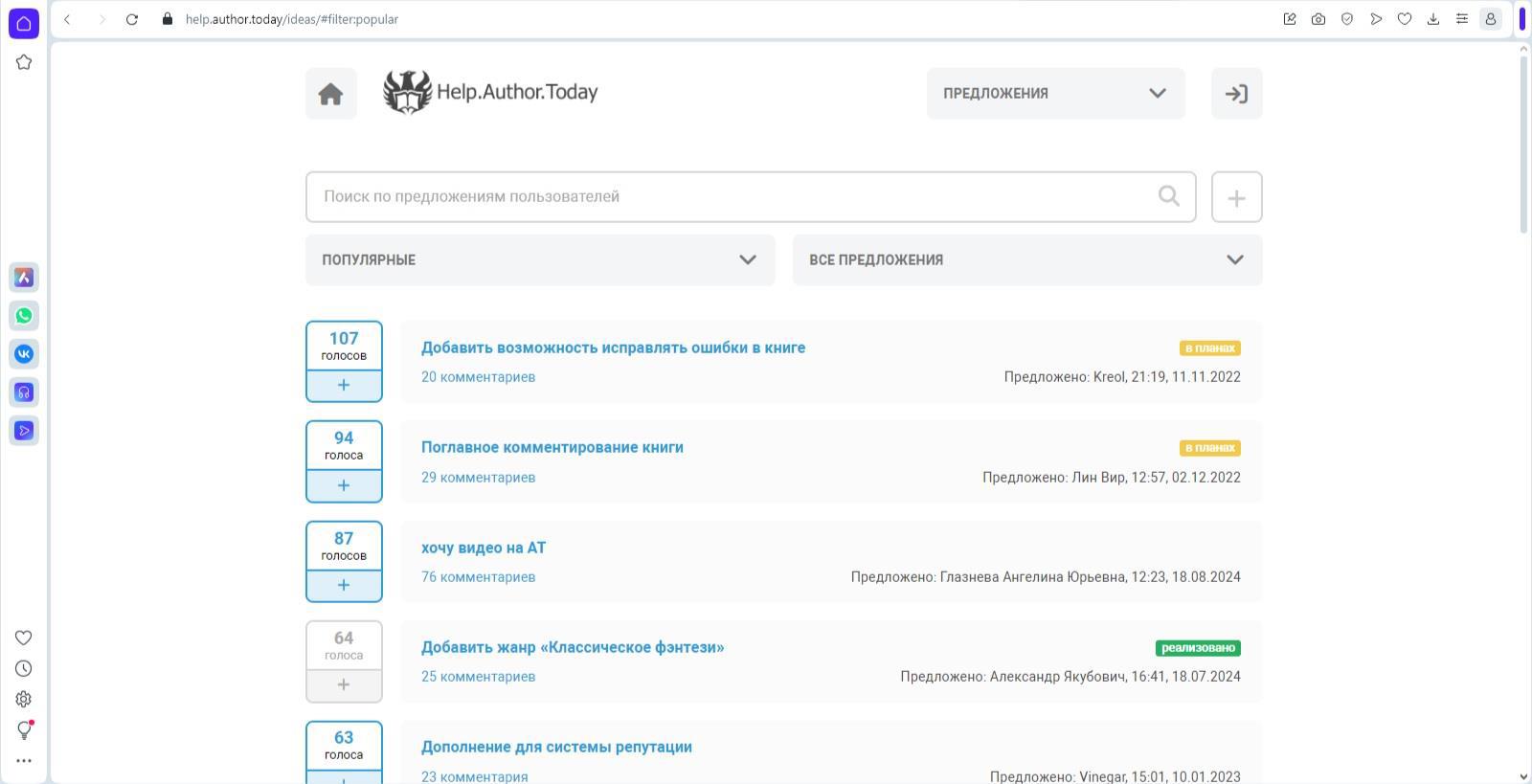Upvote the 107-vote suggestion
Image resolution: width=1532 pixels, height=784 pixels.
click(344, 386)
